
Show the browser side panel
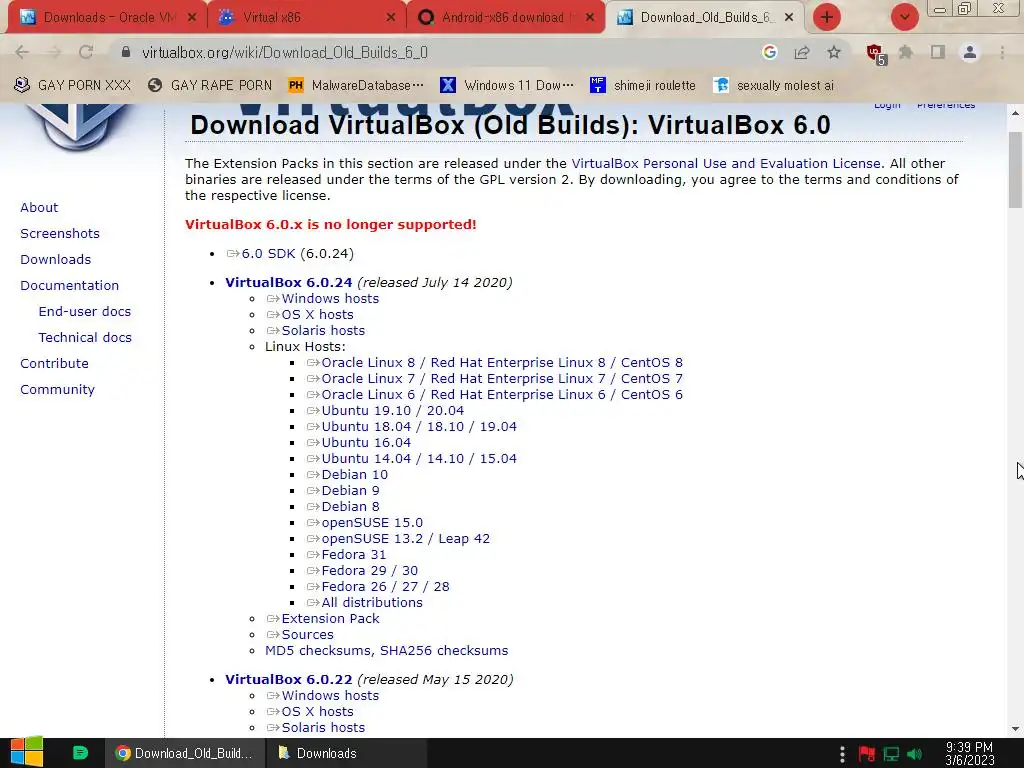tap(938, 52)
